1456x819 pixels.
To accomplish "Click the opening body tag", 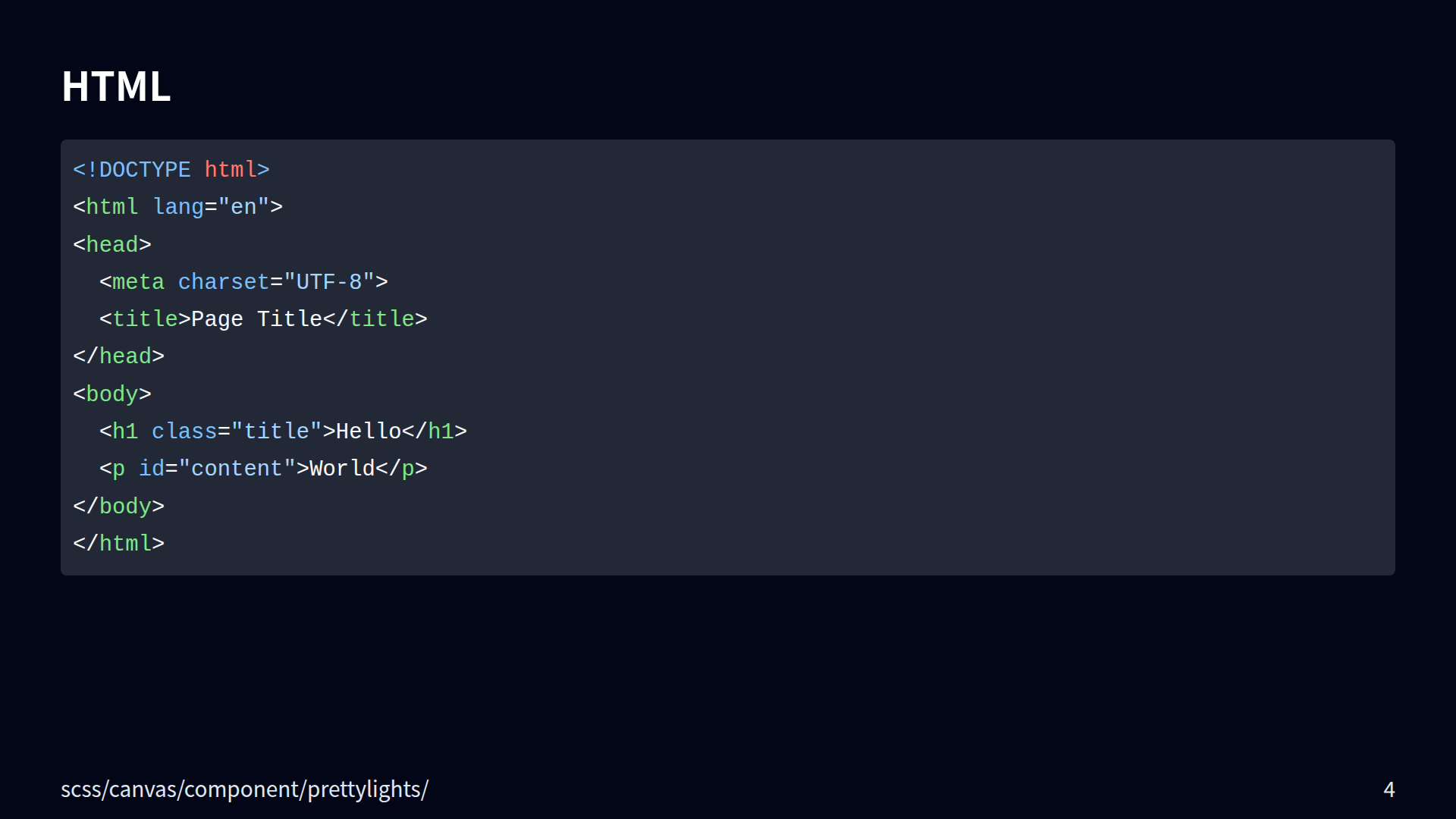I will click(112, 394).
